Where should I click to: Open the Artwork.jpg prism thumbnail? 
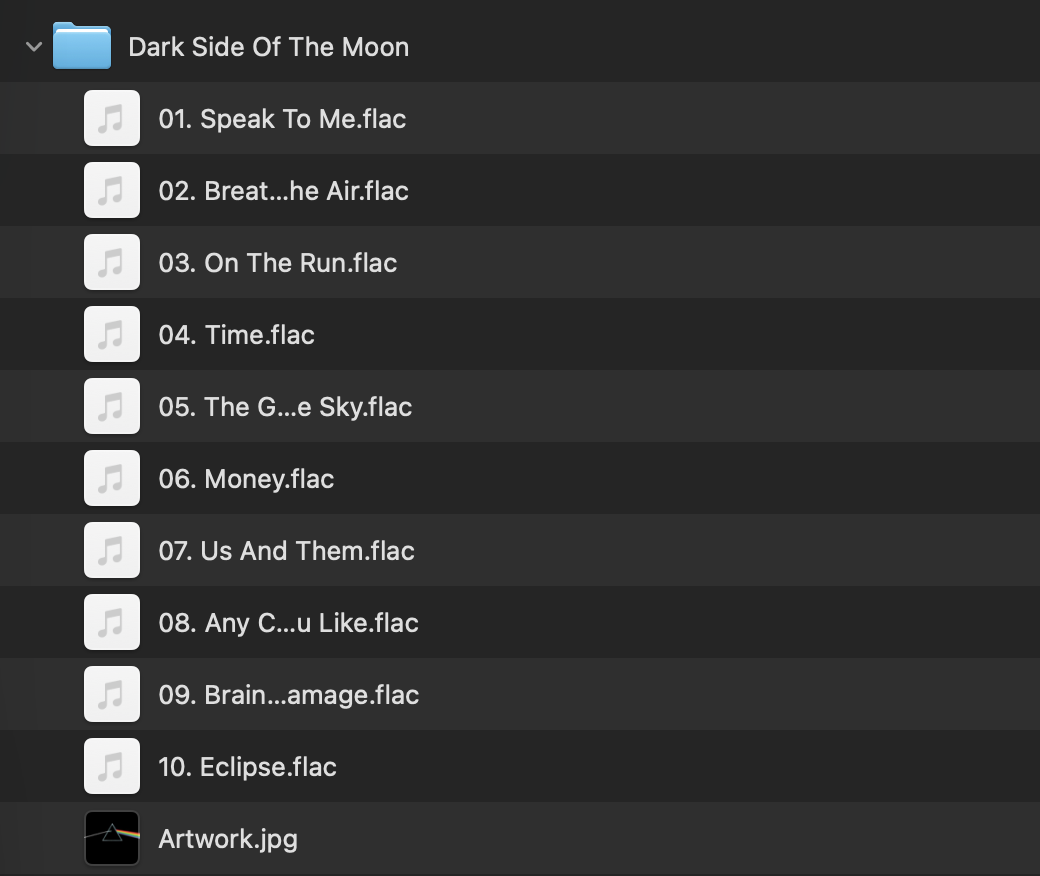pos(112,838)
